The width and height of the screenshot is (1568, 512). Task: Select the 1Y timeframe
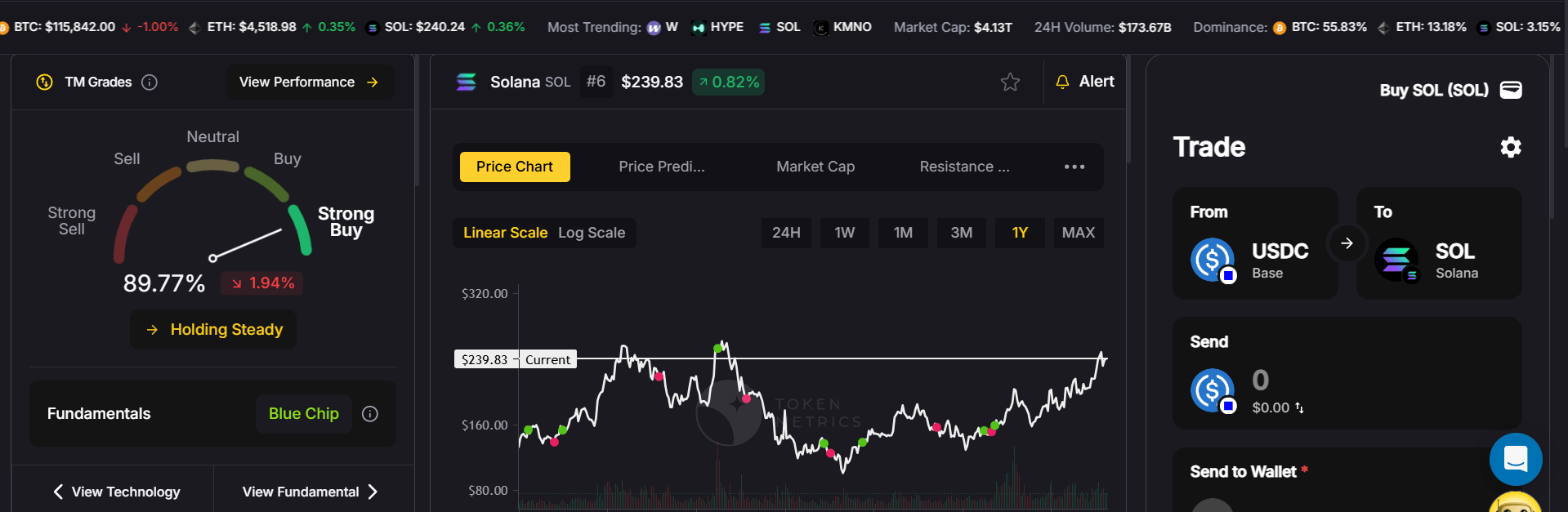tap(1020, 233)
